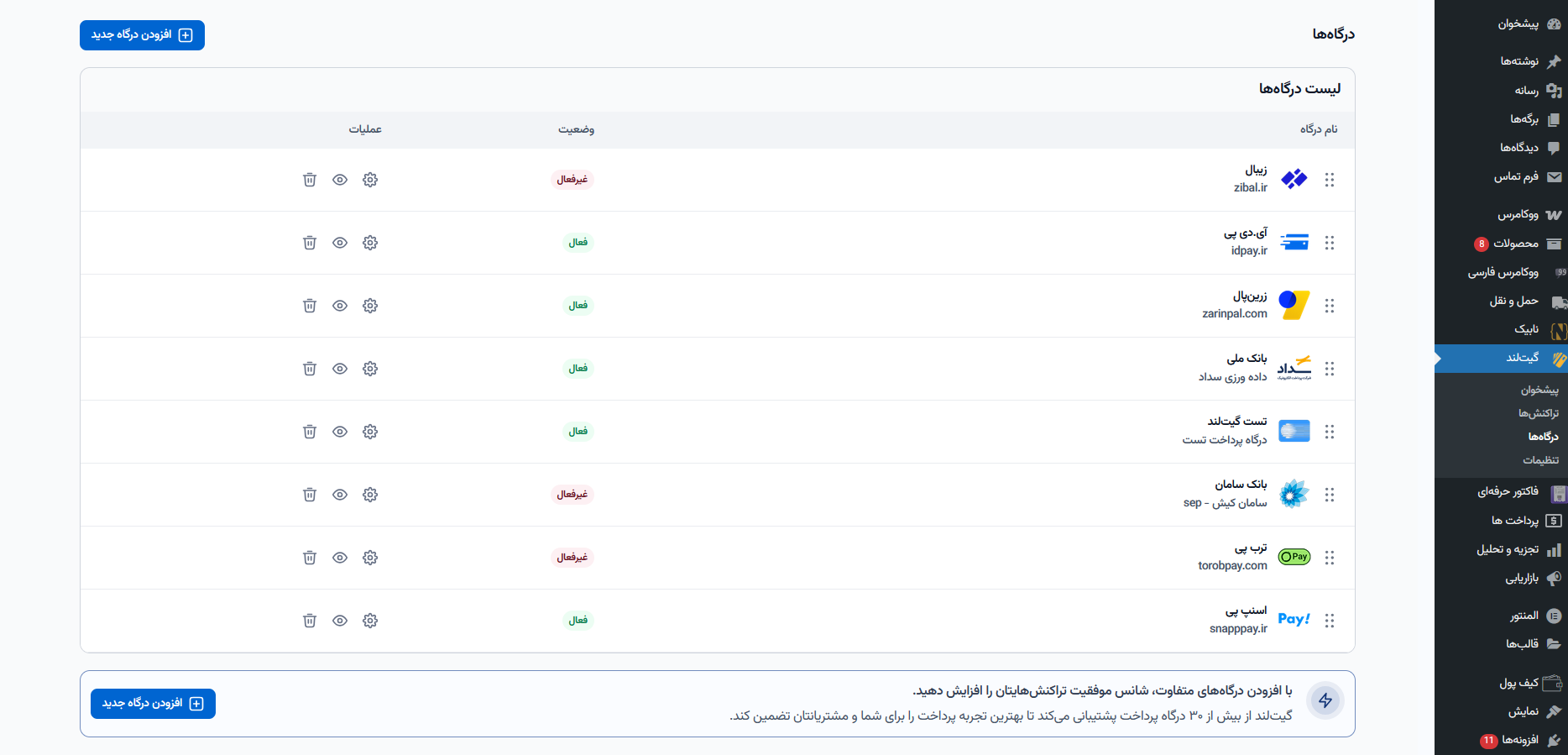The image size is (1568, 755).
Task: Toggle visibility eye for اسنپ پی gateway
Action: 340,621
